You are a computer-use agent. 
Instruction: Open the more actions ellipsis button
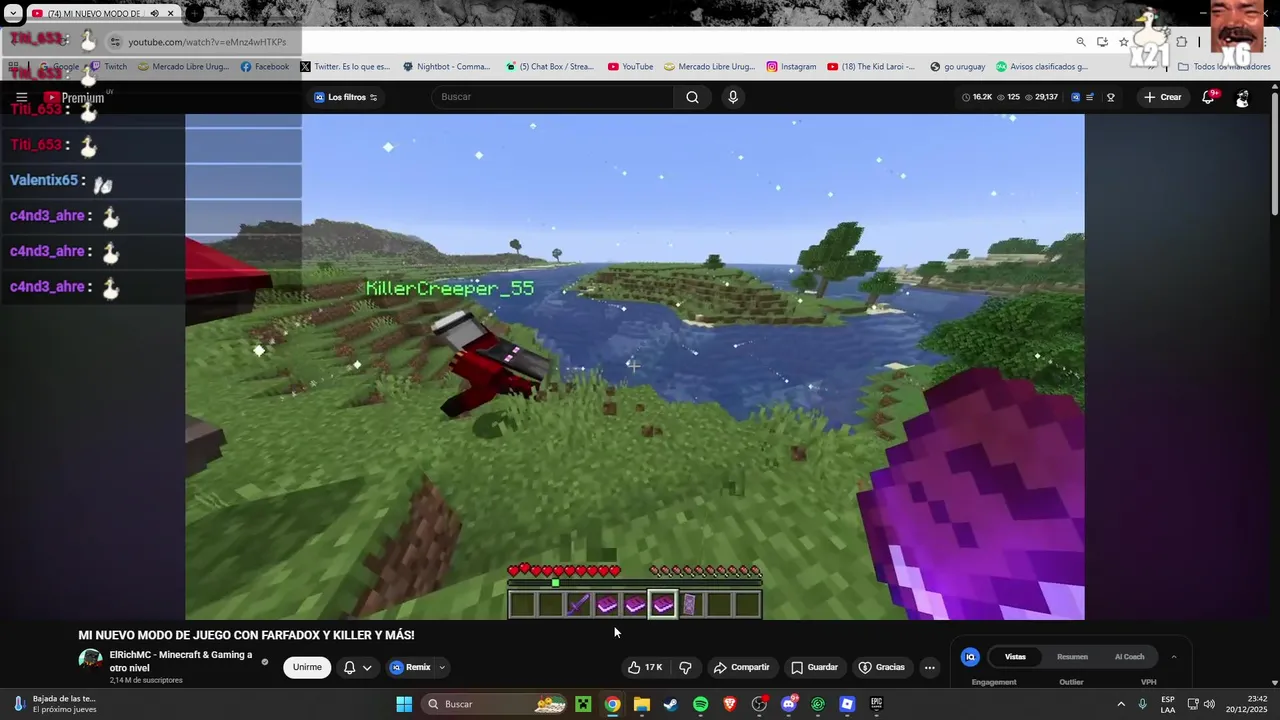[x=929, y=667]
